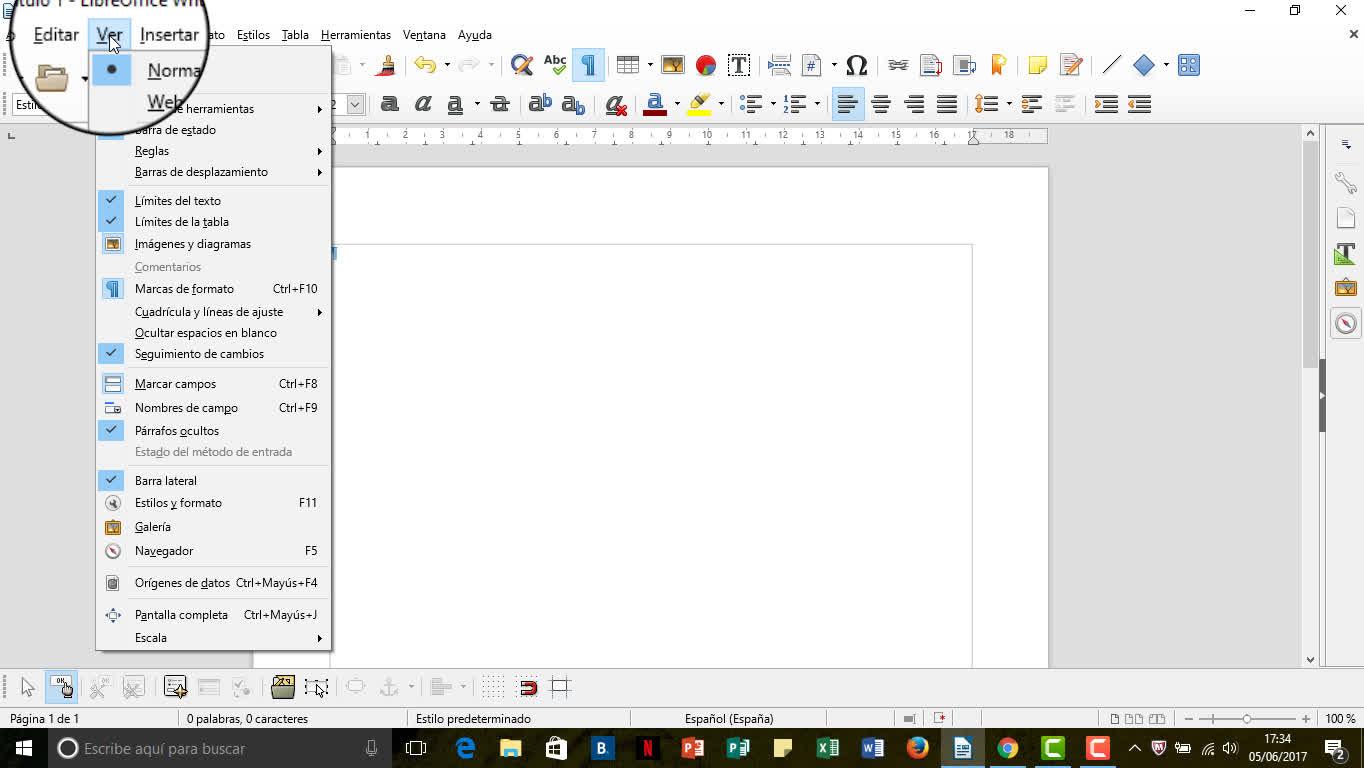Click the insert chart icon
Screen dimensions: 1364x768
(706, 66)
